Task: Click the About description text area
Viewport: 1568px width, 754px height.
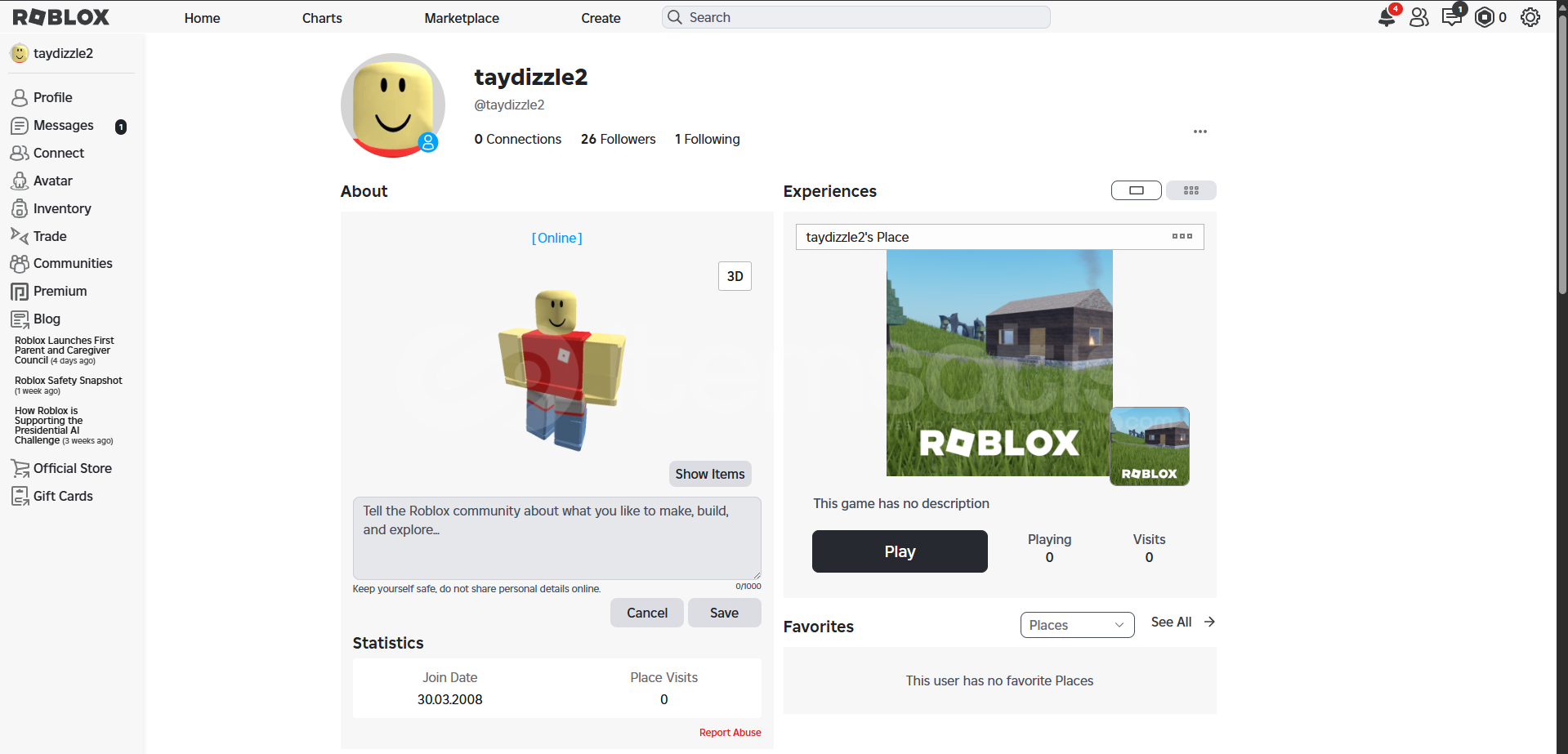Action: [x=557, y=538]
